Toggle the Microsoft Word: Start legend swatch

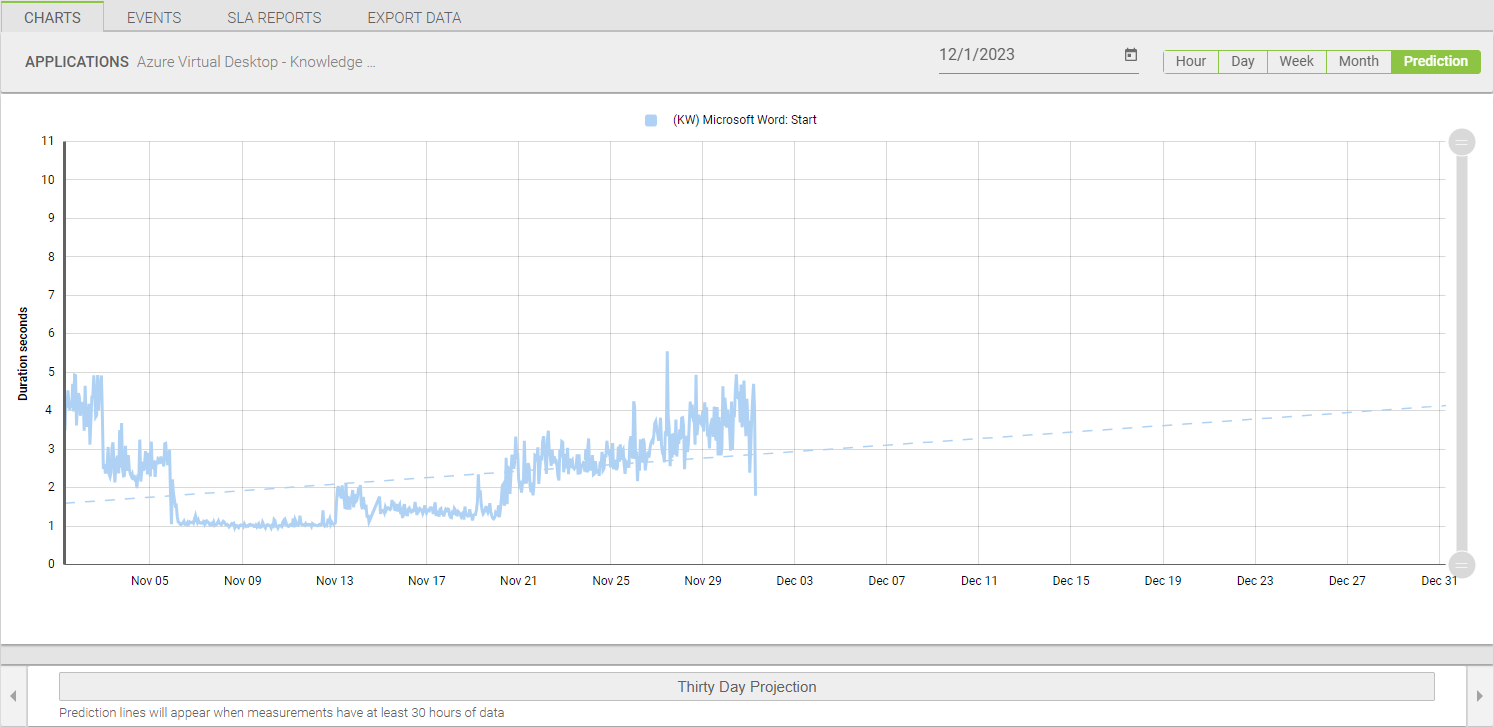point(651,120)
